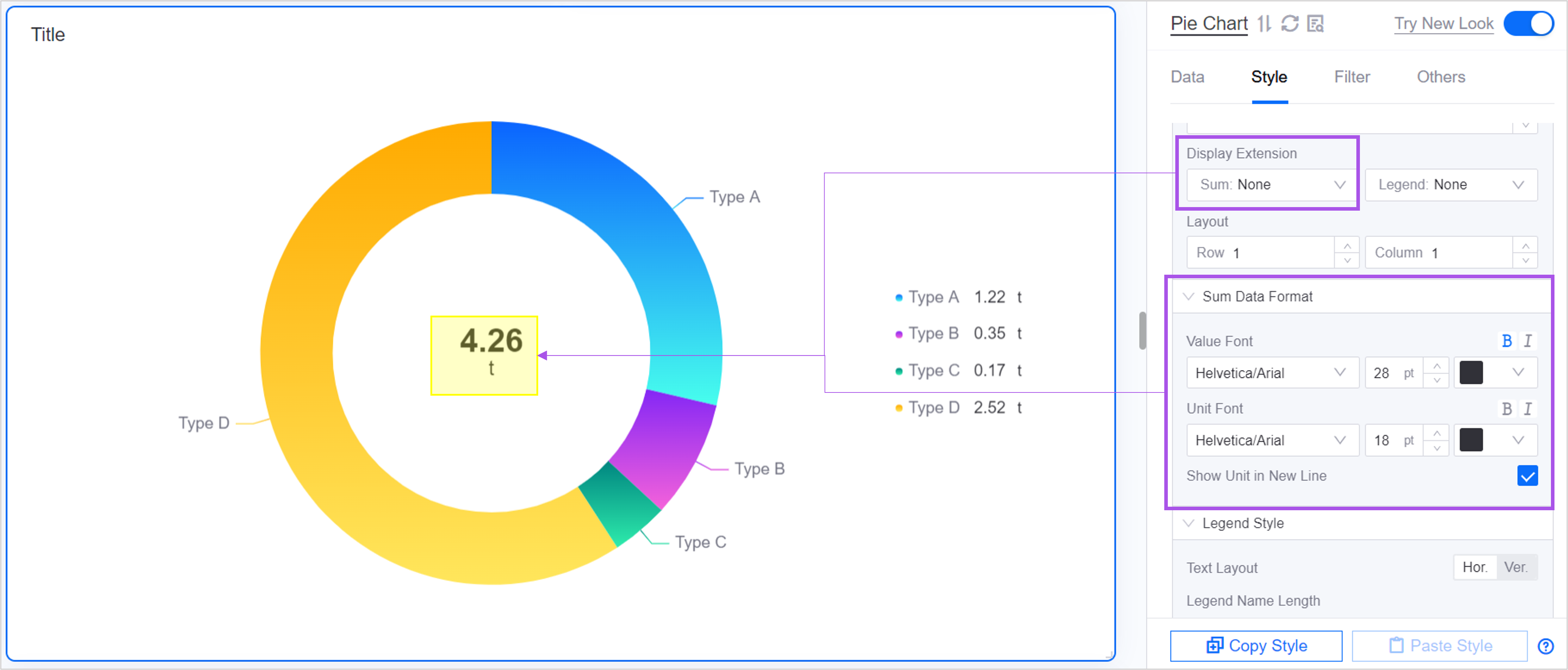Toggle italic for Value Font

[1528, 341]
